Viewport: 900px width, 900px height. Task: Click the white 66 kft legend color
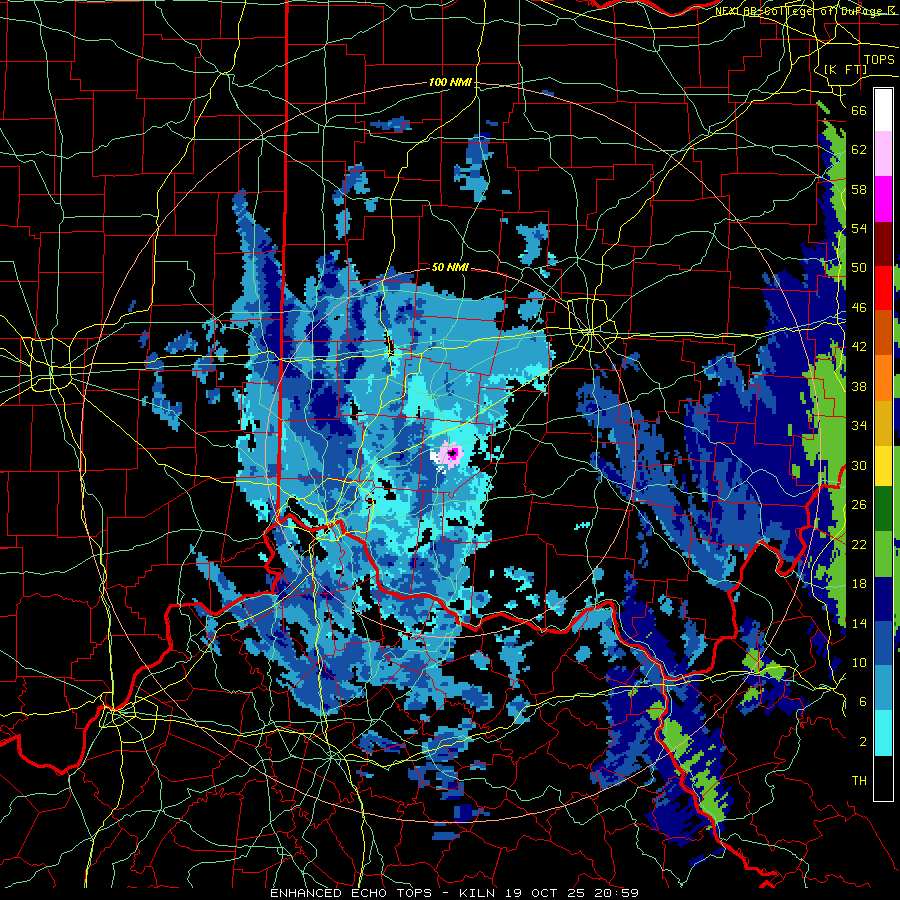[x=883, y=110]
